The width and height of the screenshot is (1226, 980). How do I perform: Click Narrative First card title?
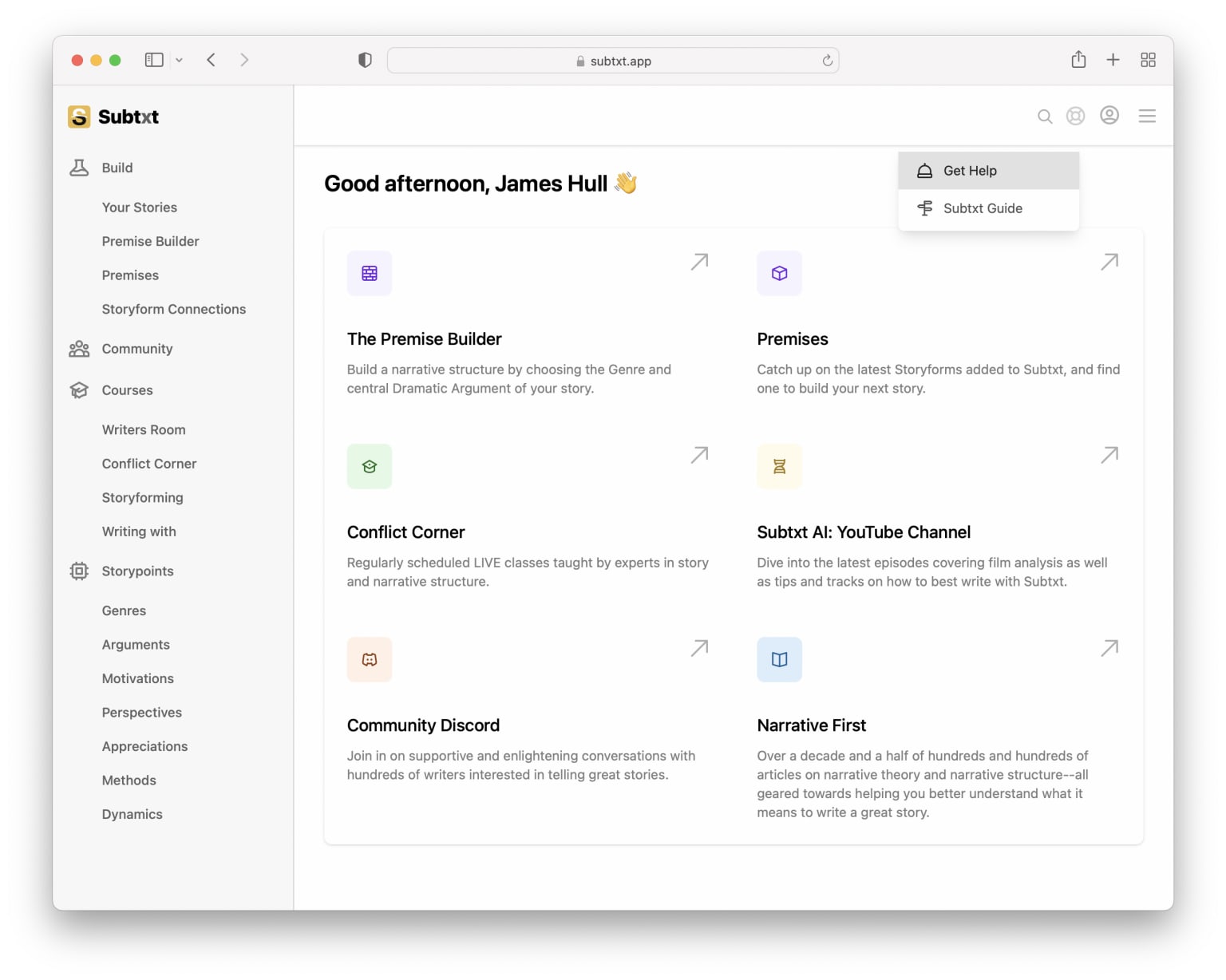tap(812, 725)
